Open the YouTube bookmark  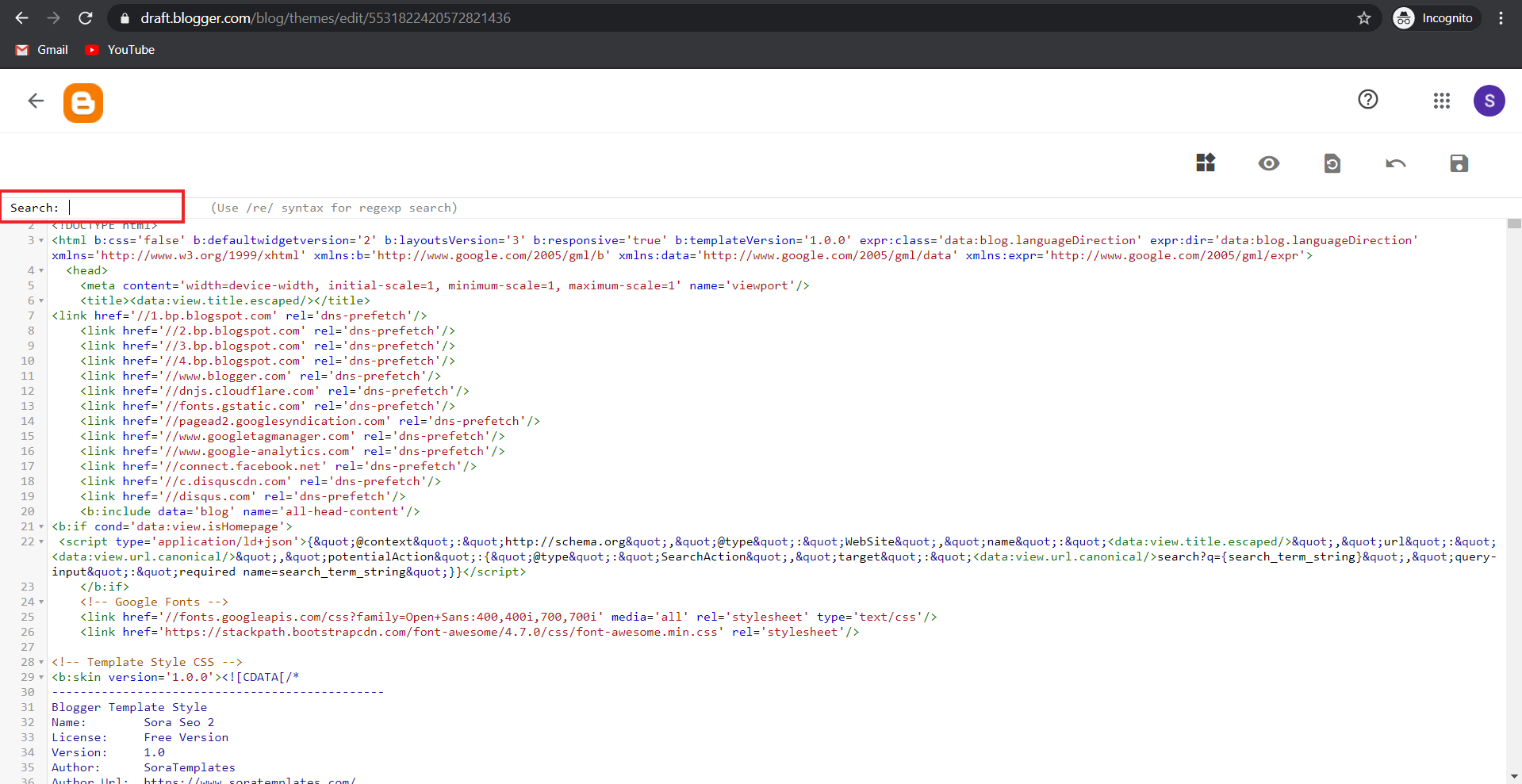coord(120,50)
